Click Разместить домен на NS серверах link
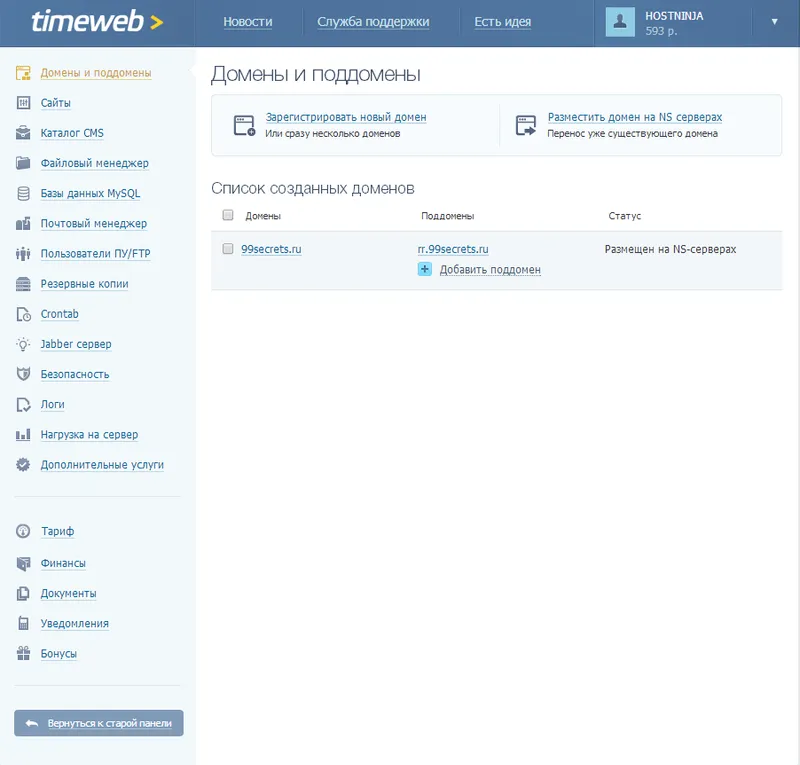 pyautogui.click(x=635, y=117)
